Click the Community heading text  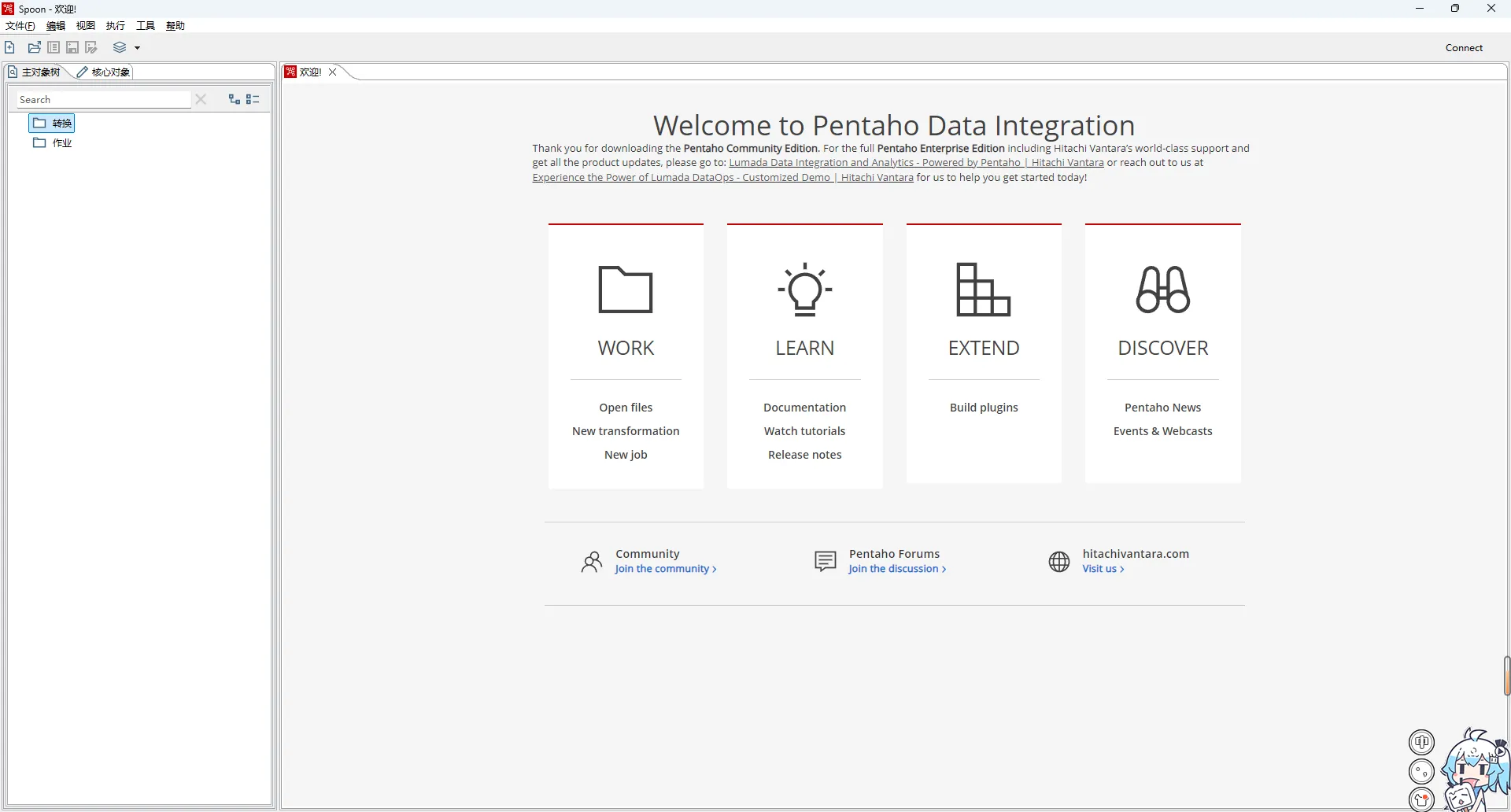tap(647, 554)
